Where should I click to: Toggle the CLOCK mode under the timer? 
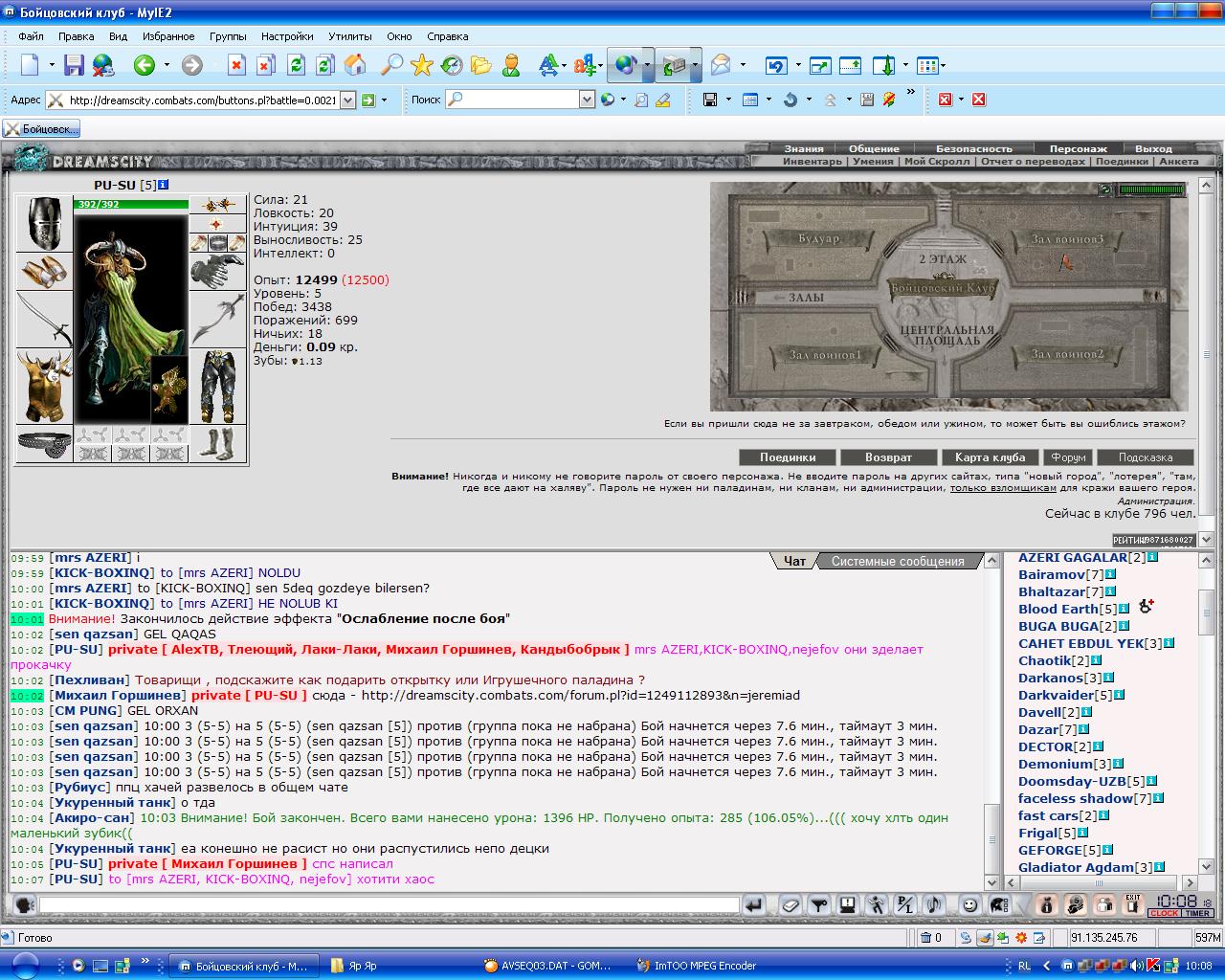pos(1165,913)
